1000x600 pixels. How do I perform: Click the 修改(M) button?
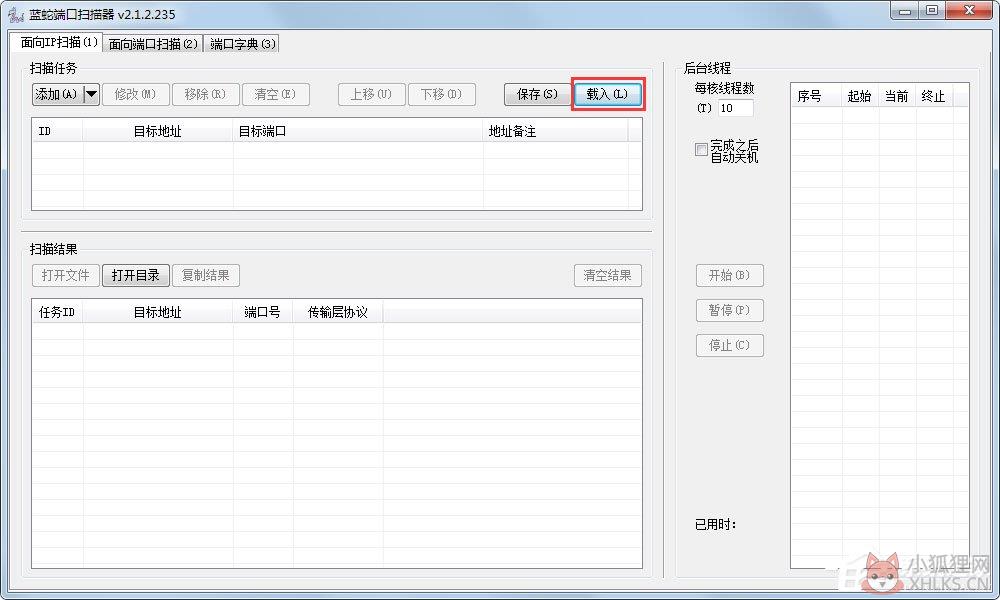(x=135, y=94)
